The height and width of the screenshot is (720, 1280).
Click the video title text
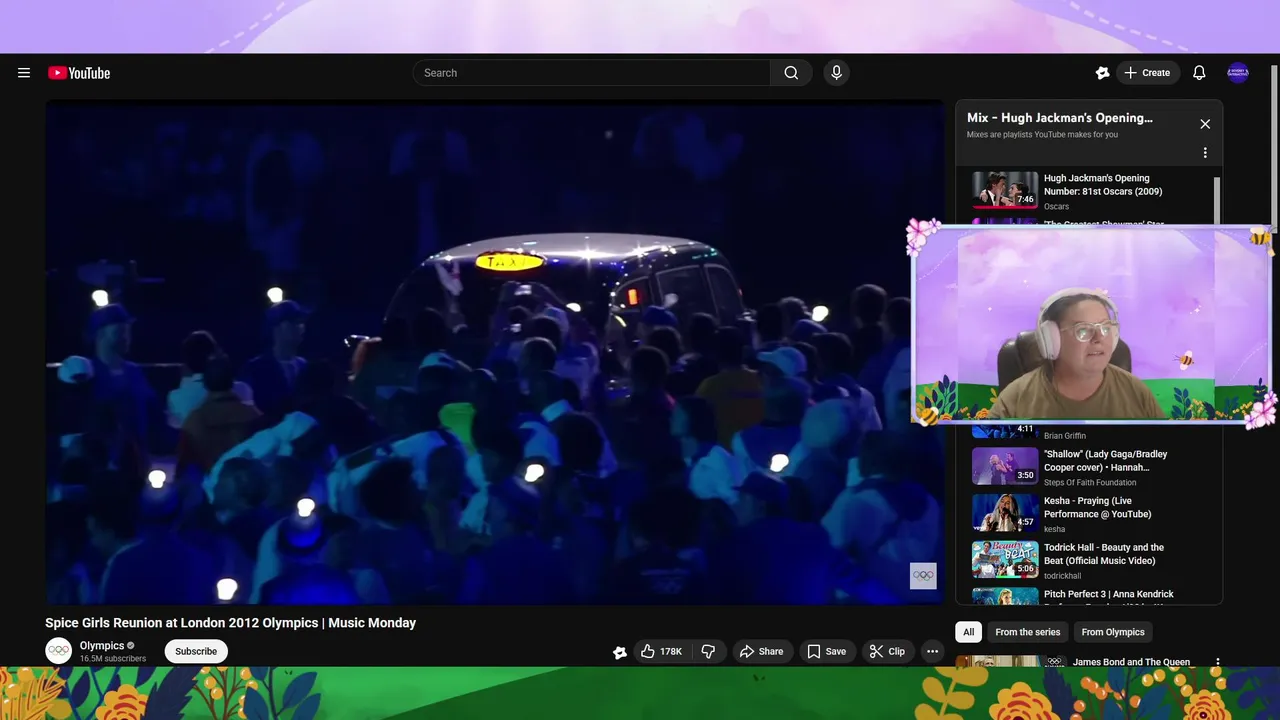[230, 623]
